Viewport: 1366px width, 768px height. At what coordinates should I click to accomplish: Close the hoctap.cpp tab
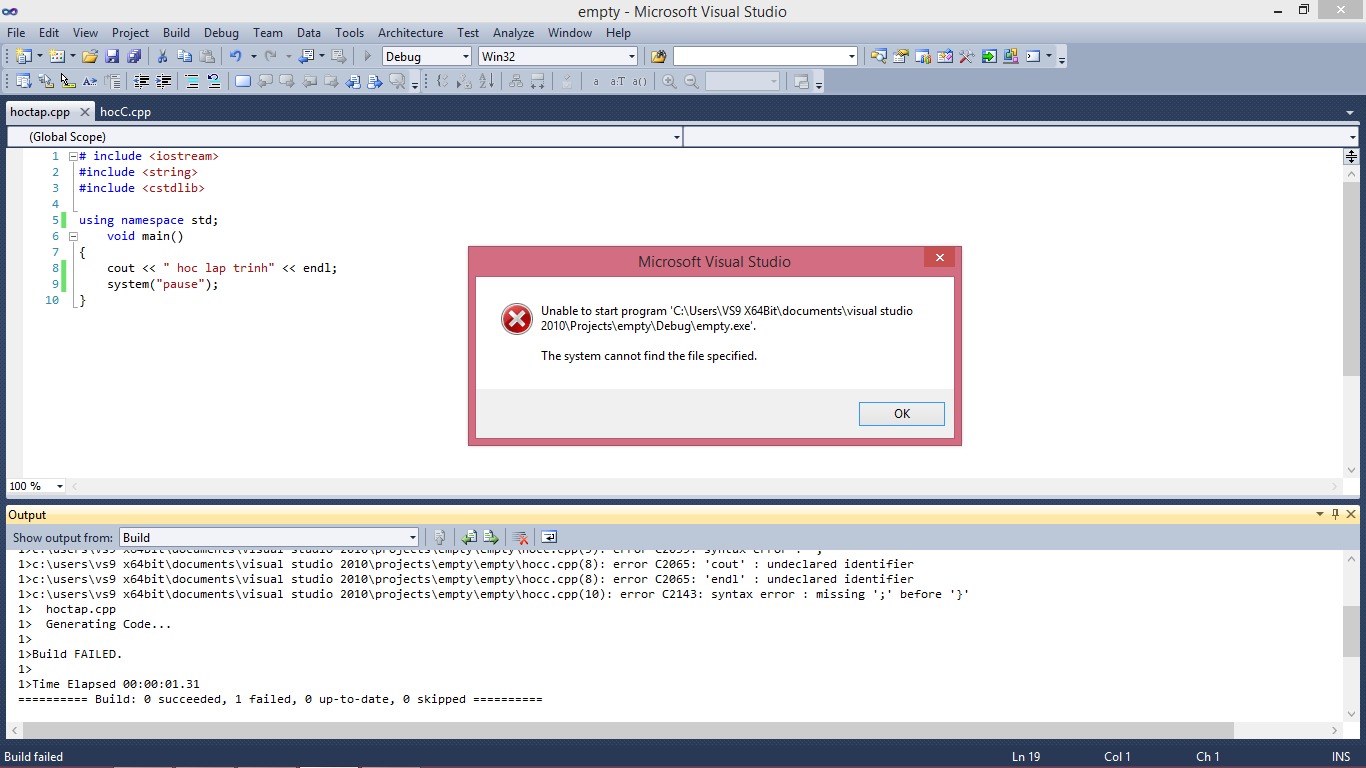[x=85, y=112]
